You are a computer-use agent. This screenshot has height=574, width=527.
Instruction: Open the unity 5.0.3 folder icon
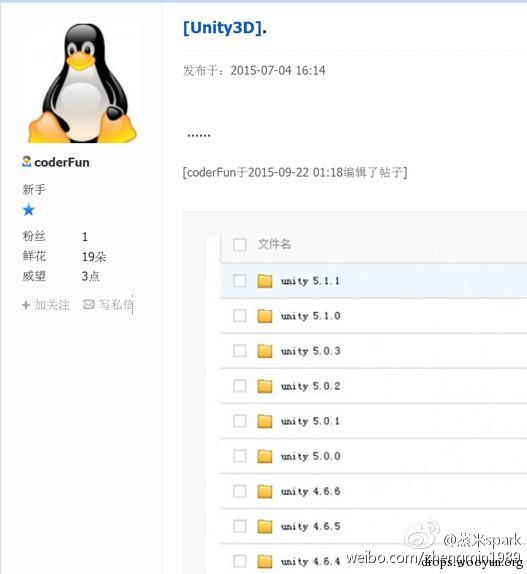[265, 351]
